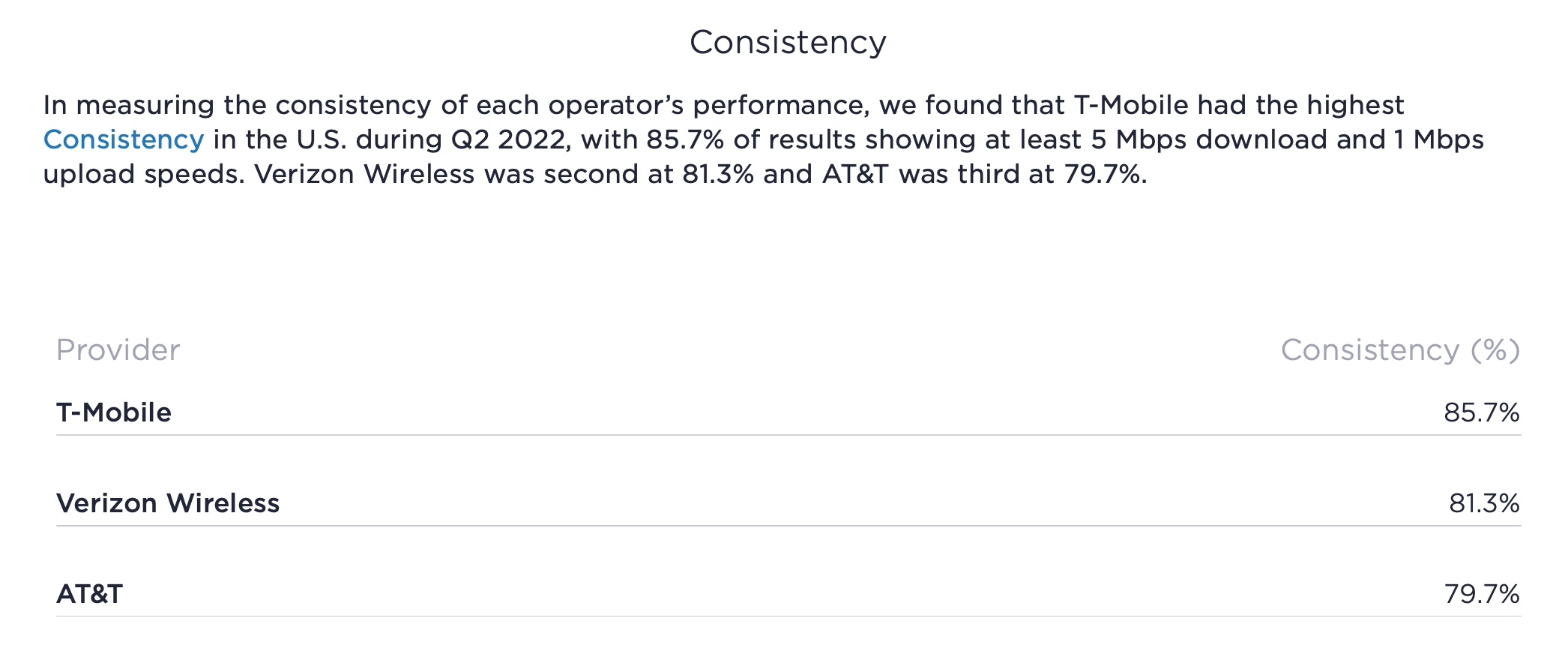Click the 81.3% value in Verizon Wireless row
This screenshot has width=1568, height=669.
tap(1483, 503)
